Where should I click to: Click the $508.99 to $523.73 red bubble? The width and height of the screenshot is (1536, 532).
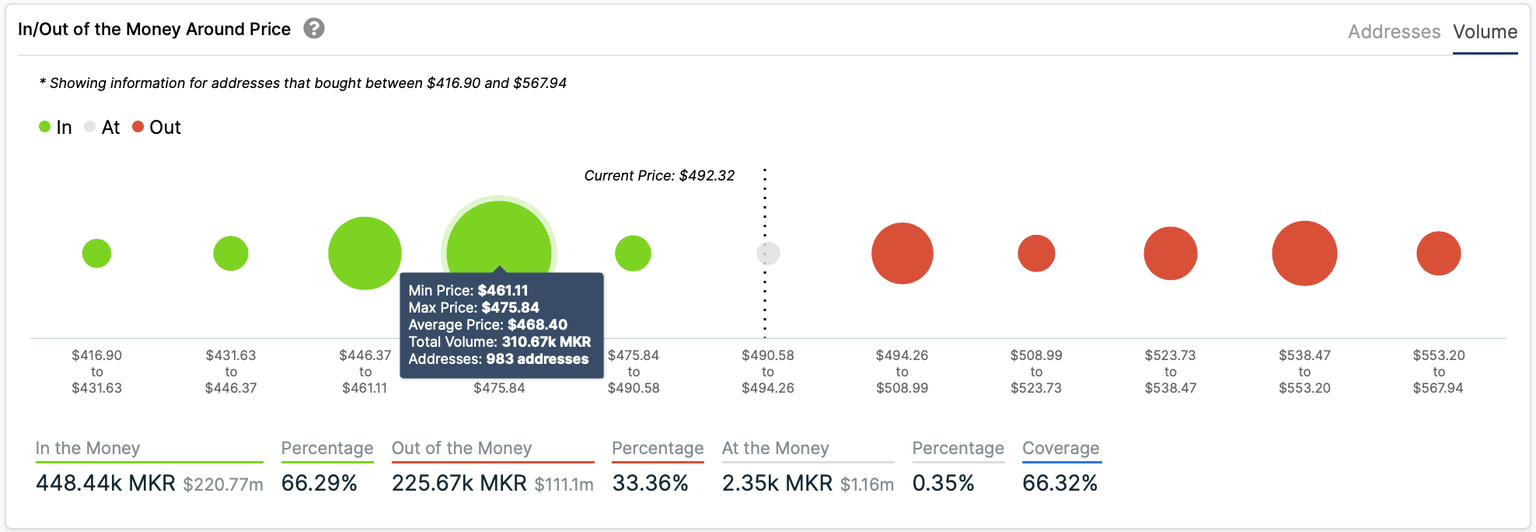coord(1036,253)
